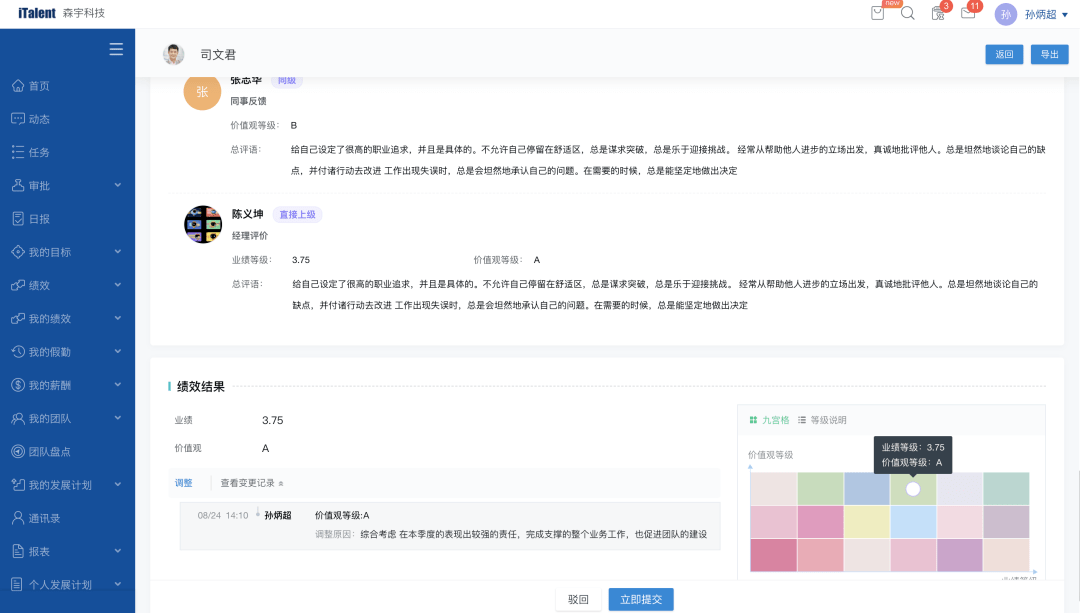This screenshot has width=1080, height=613.
Task: Open the 孙炳超 user dropdown arrow
Action: tap(1065, 14)
